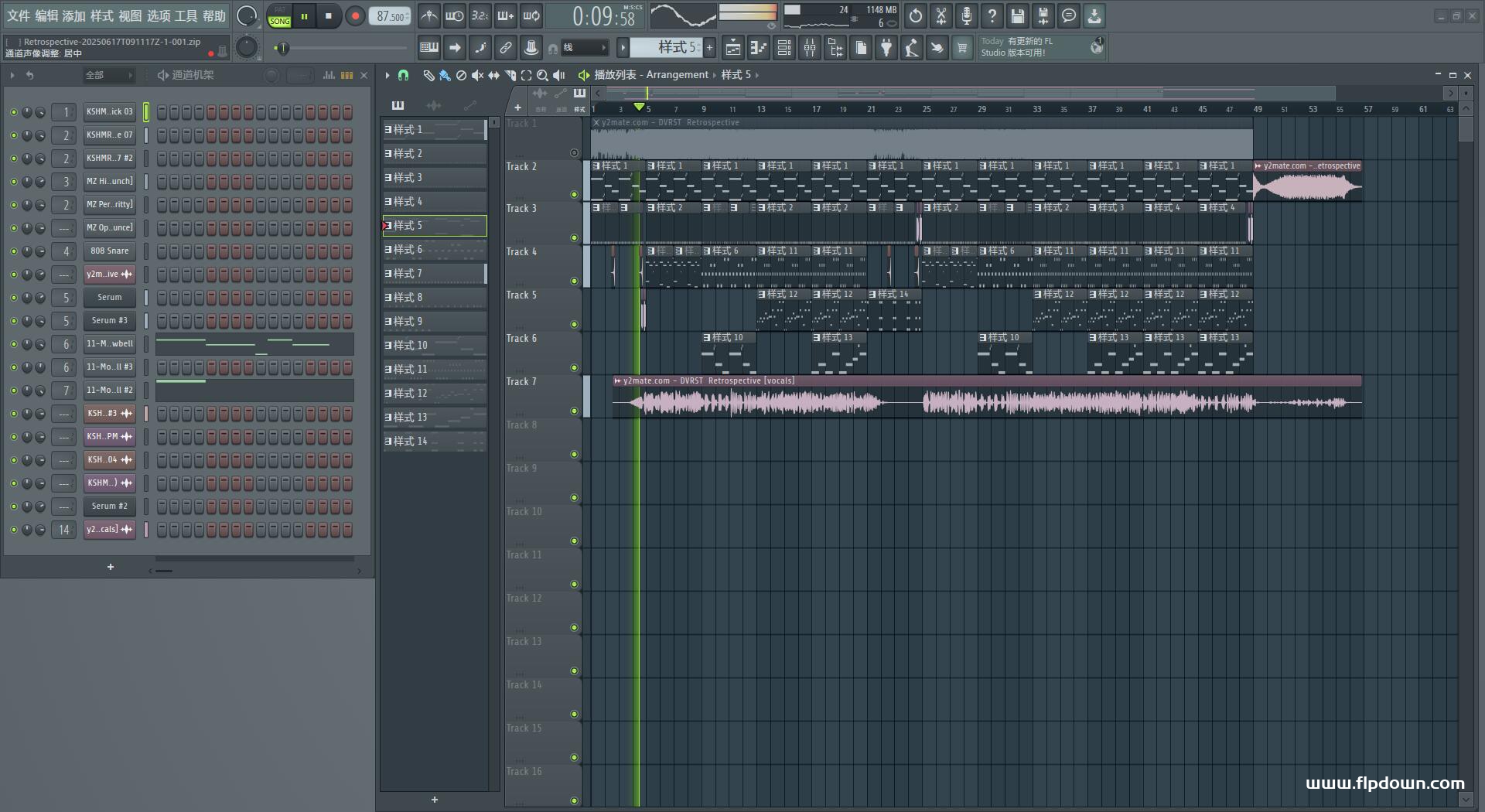Enable typing keyboard to piano
The image size is (1485, 812).
click(x=429, y=48)
